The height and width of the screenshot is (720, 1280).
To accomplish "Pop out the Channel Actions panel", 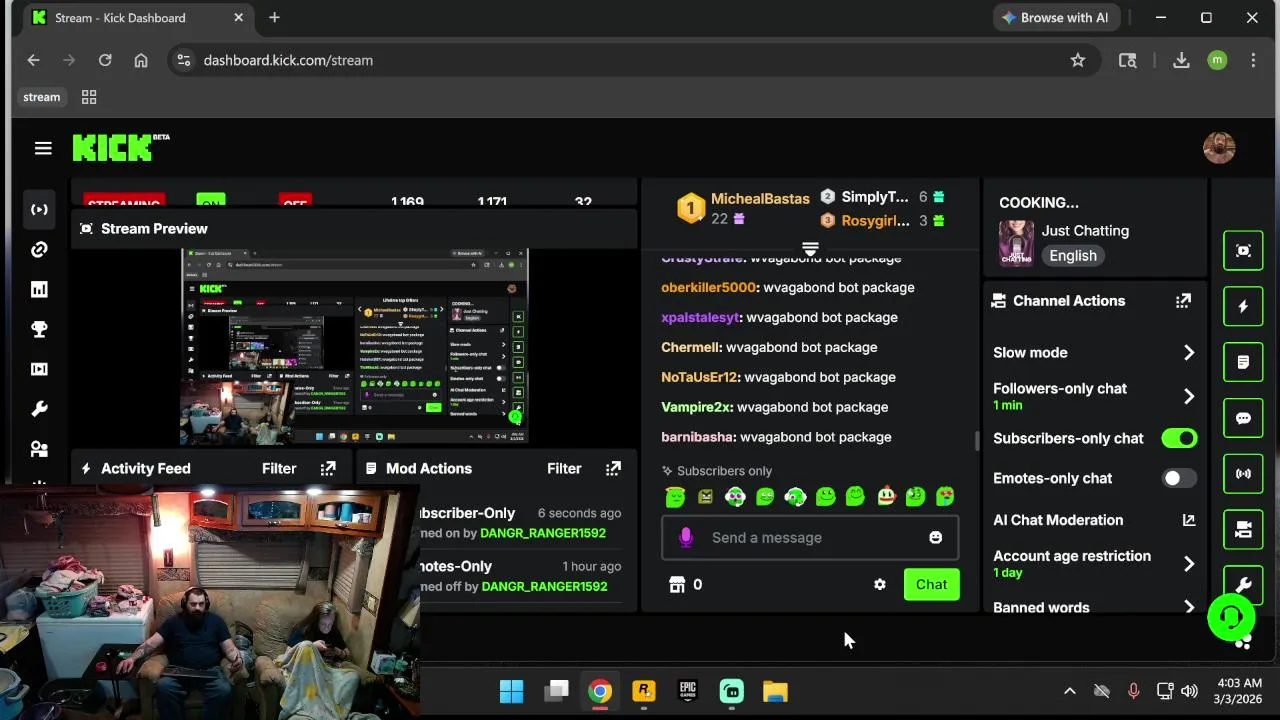I will (x=1184, y=301).
